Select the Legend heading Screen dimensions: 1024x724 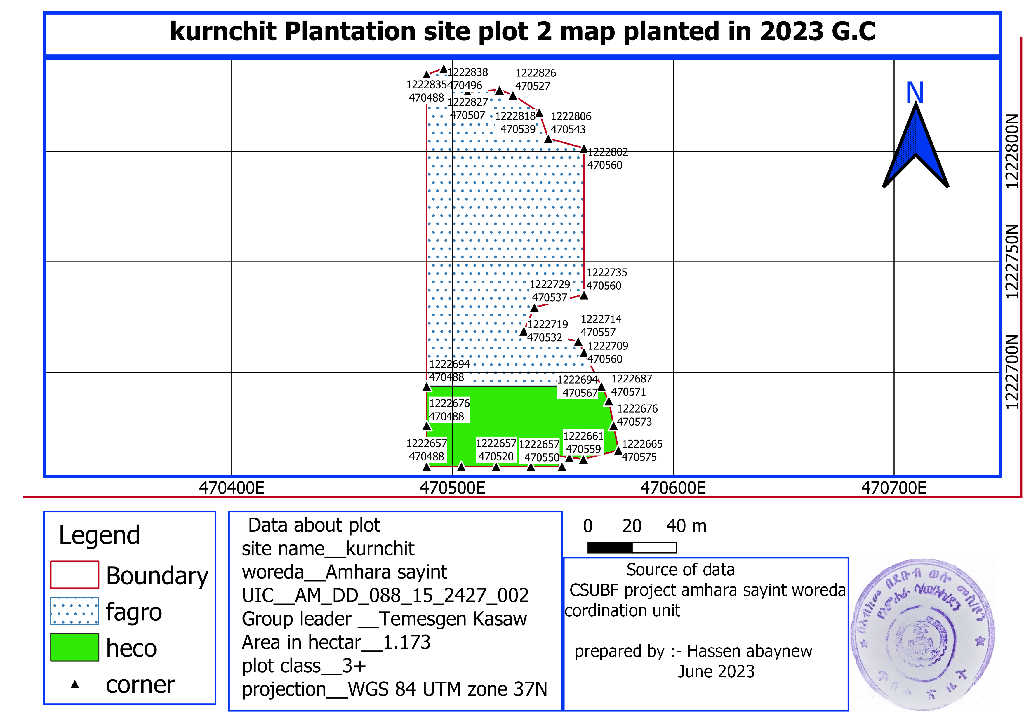pyautogui.click(x=99, y=535)
